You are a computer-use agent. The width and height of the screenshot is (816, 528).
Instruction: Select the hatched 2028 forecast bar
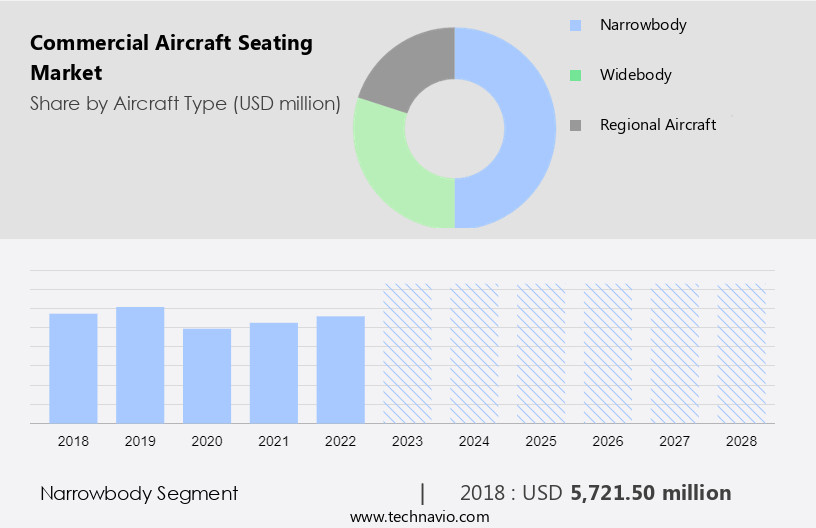(742, 353)
